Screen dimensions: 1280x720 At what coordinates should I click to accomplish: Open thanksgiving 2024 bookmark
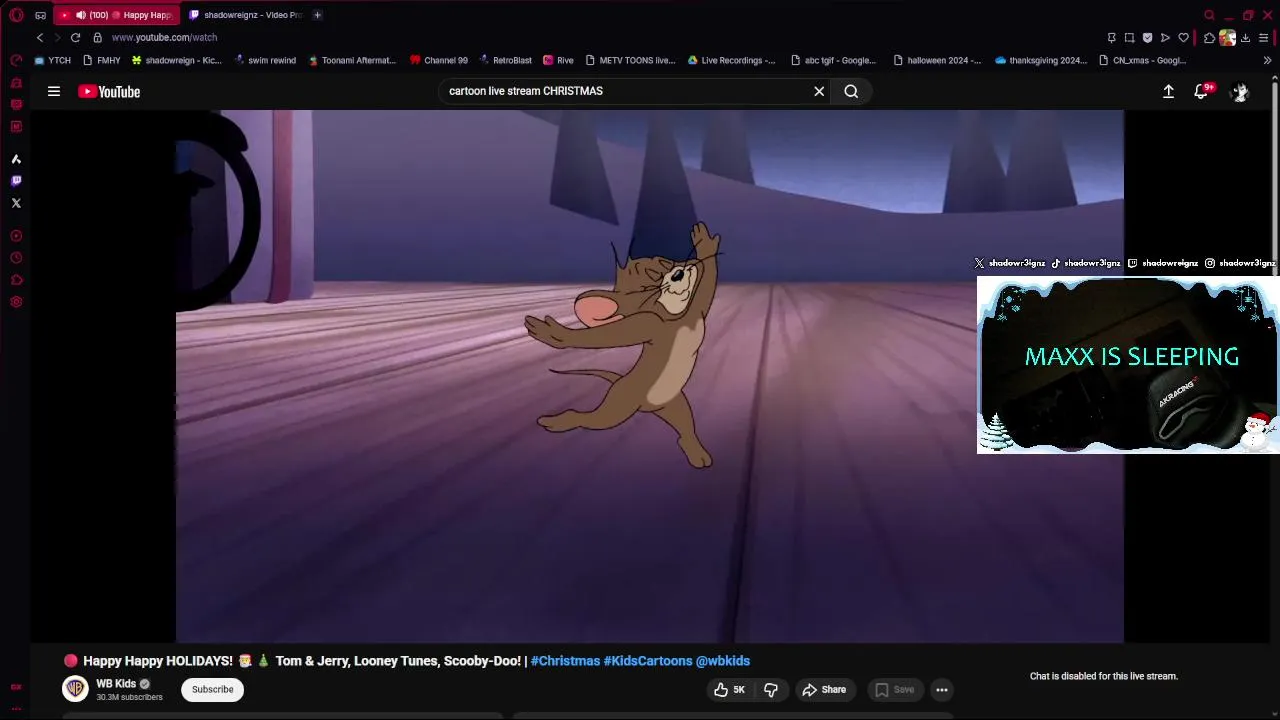1041,60
